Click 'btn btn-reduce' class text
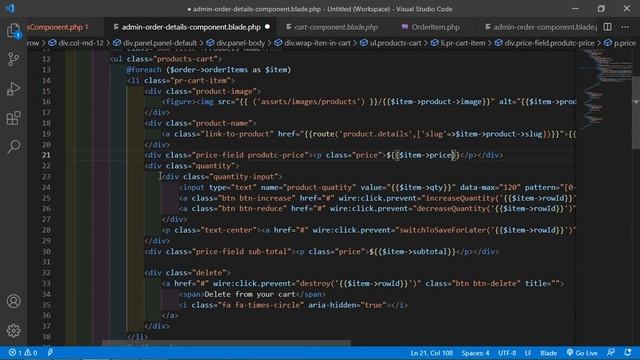640x360 pixels. point(252,209)
